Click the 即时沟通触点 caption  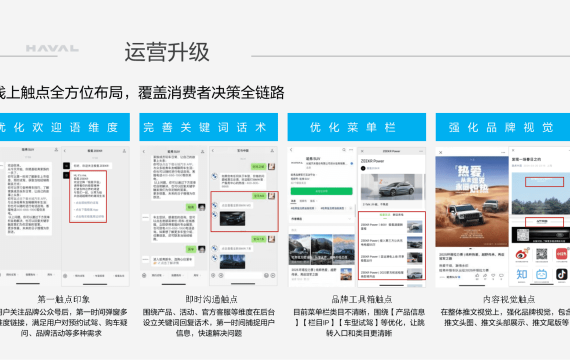(212, 299)
